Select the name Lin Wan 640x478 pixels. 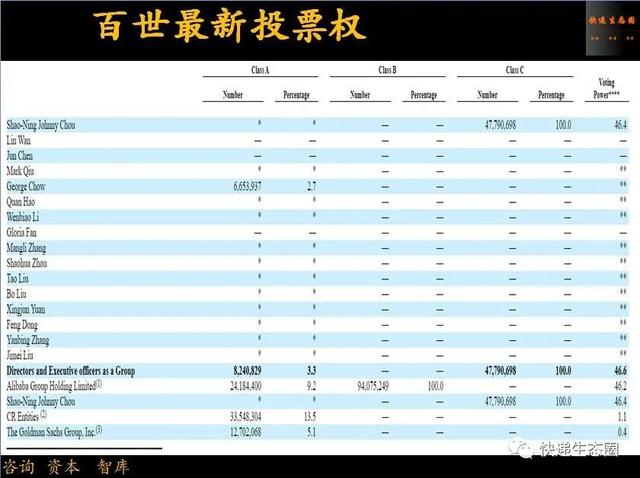pyautogui.click(x=18, y=140)
